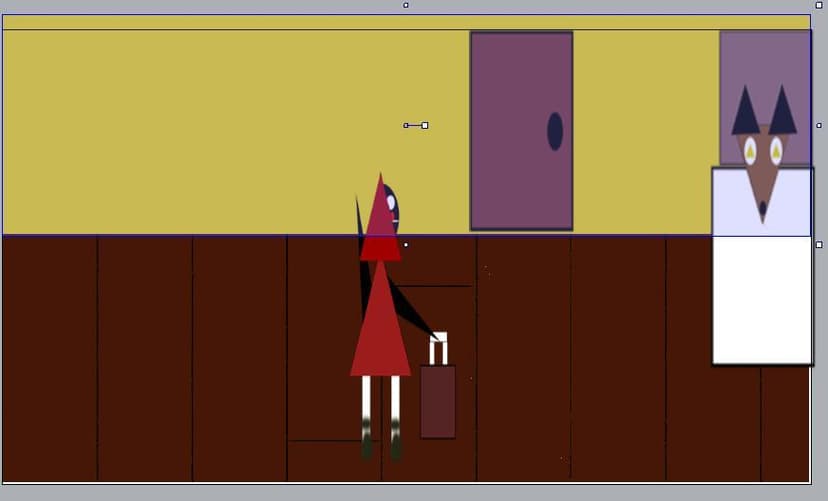This screenshot has width=828, height=501.
Task: Select the girl's red triangular dress
Action: coord(380,318)
